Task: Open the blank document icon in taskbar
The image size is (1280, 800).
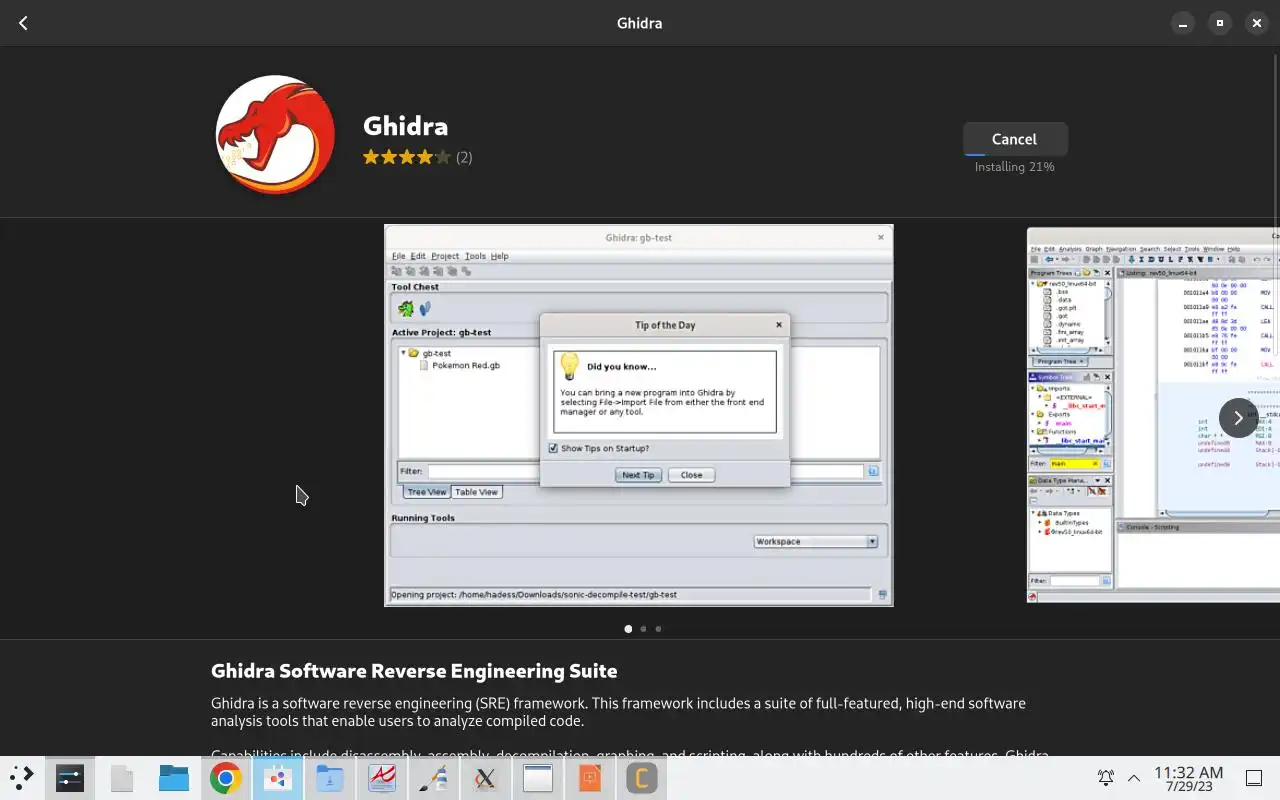Action: [x=122, y=778]
